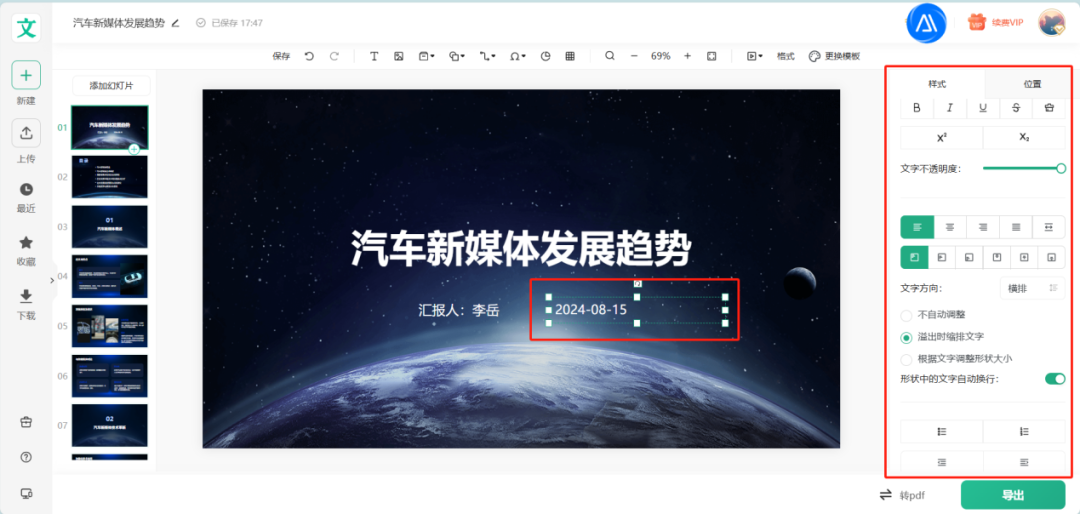The height and width of the screenshot is (514, 1080).
Task: Open the omega symbols dropdown
Action: tap(517, 56)
